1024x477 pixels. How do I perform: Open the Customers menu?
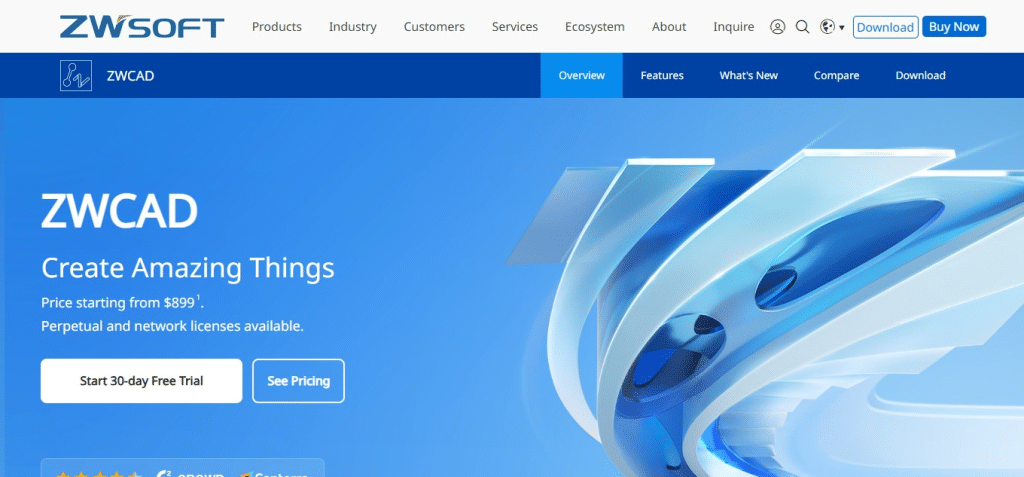434,27
